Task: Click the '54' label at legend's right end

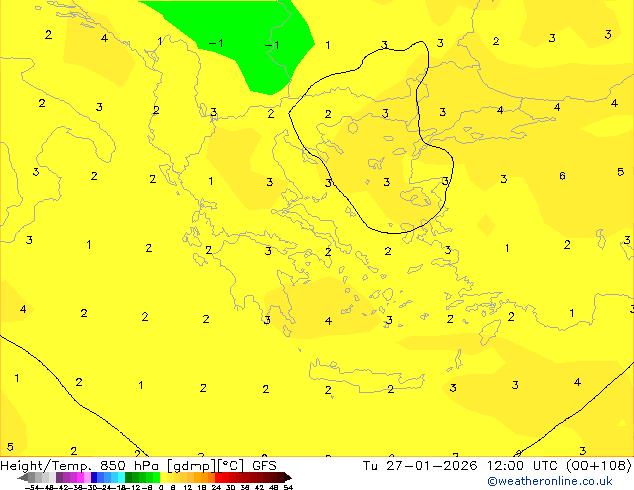Action: [287, 487]
